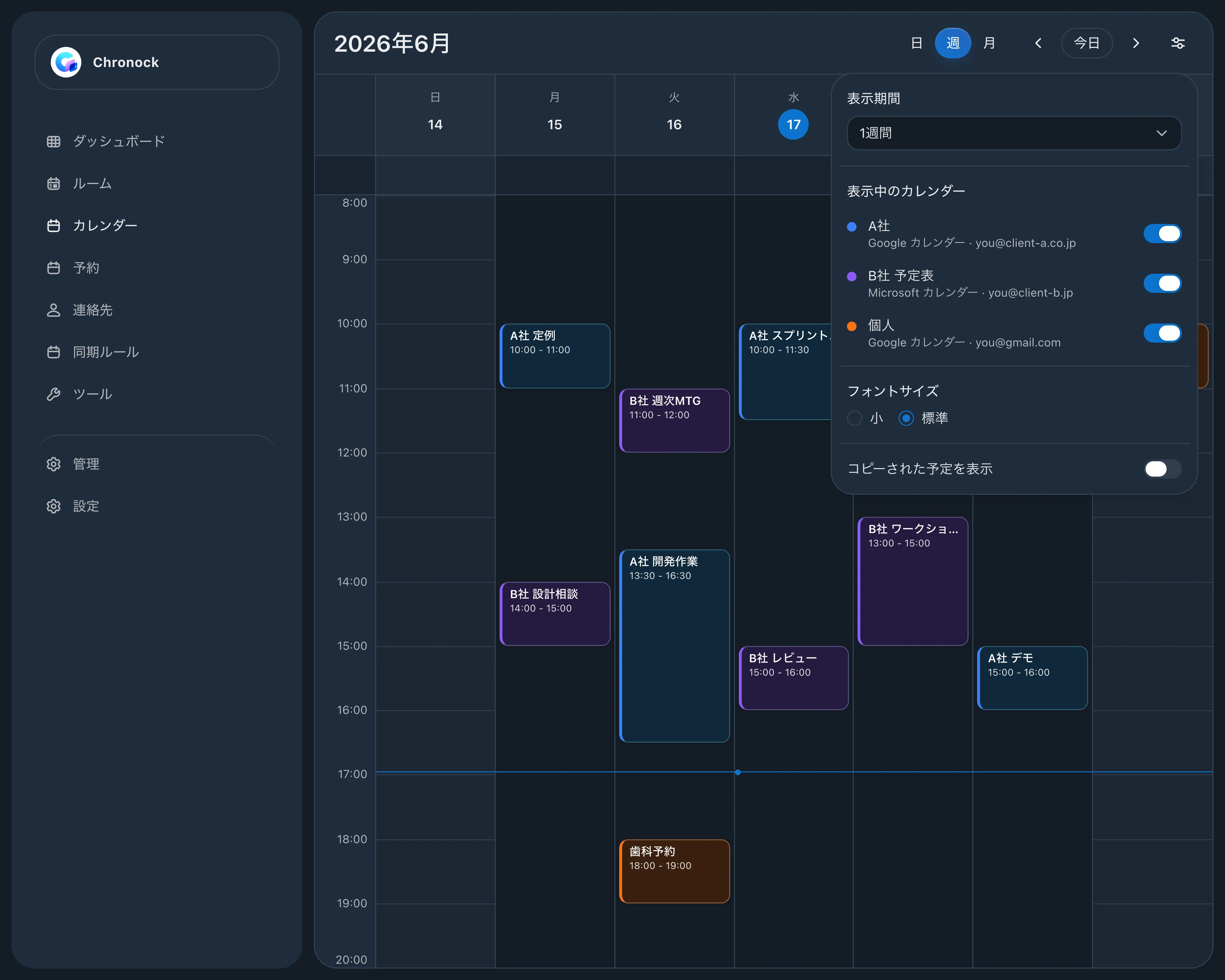The image size is (1225, 980).
Task: Go to the previous week arrow
Action: click(1038, 43)
